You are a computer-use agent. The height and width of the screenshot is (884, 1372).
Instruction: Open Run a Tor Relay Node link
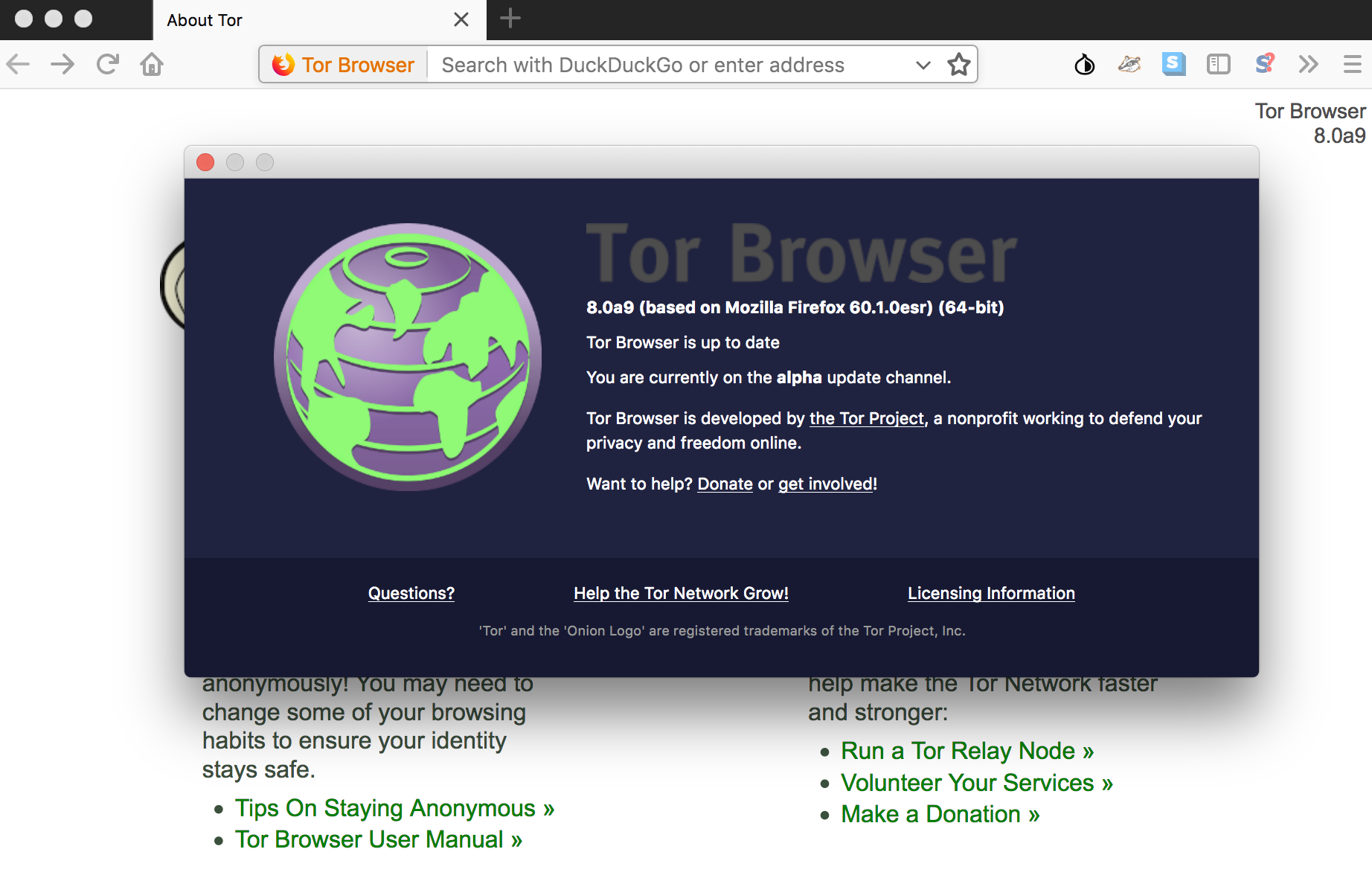point(967,751)
